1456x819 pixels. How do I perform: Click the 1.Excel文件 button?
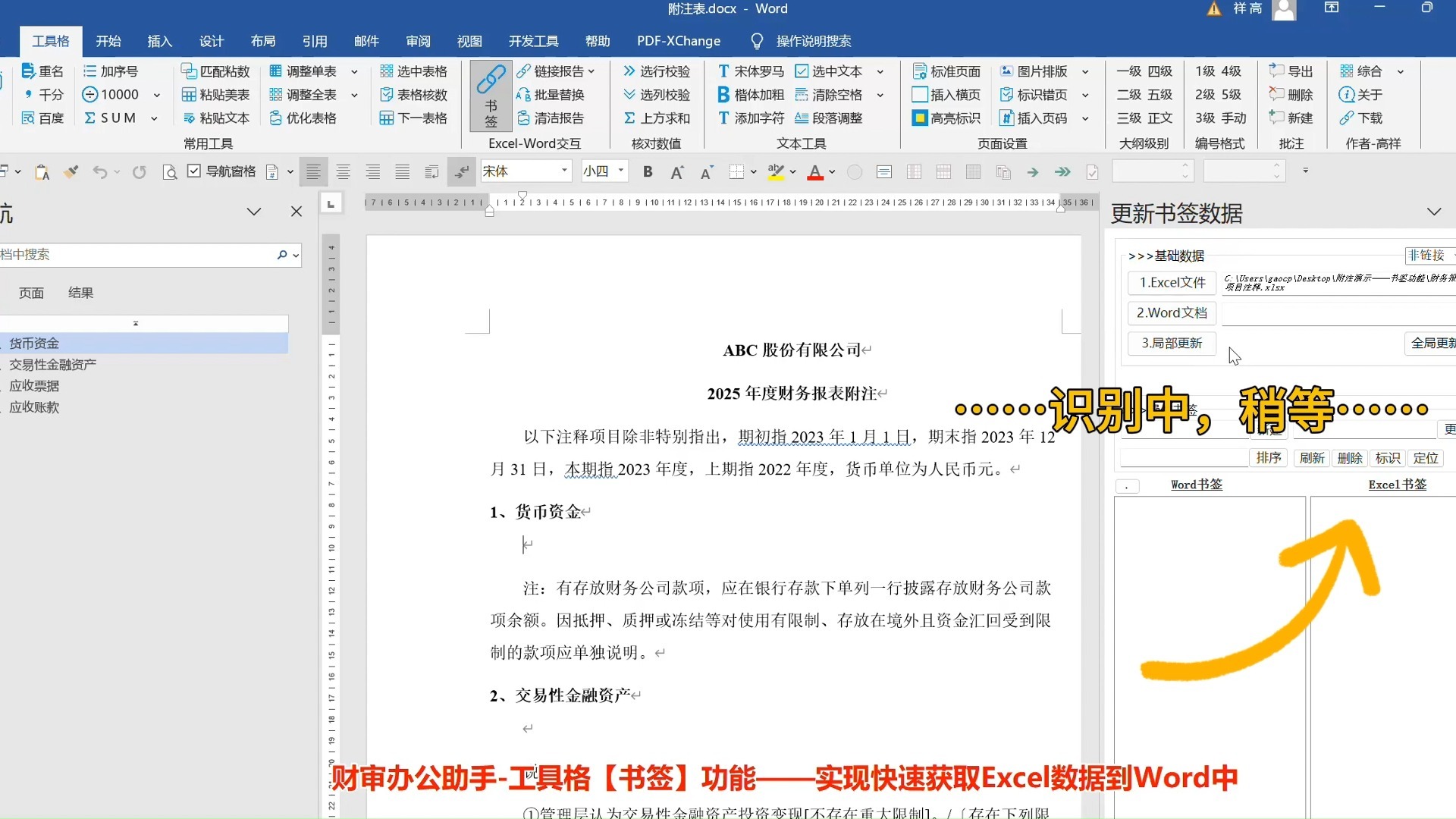(1172, 282)
